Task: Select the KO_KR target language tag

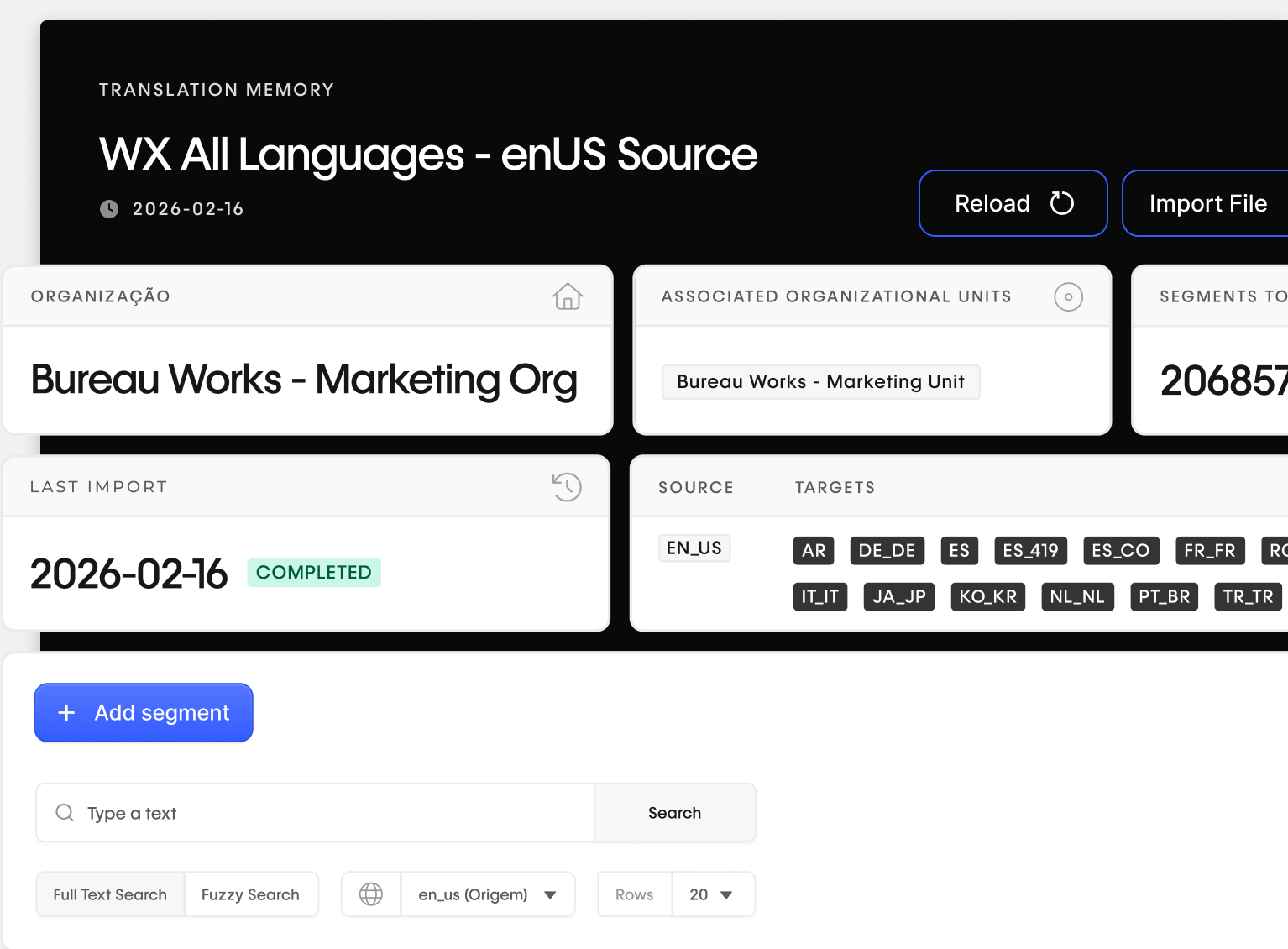Action: pyautogui.click(x=988, y=597)
